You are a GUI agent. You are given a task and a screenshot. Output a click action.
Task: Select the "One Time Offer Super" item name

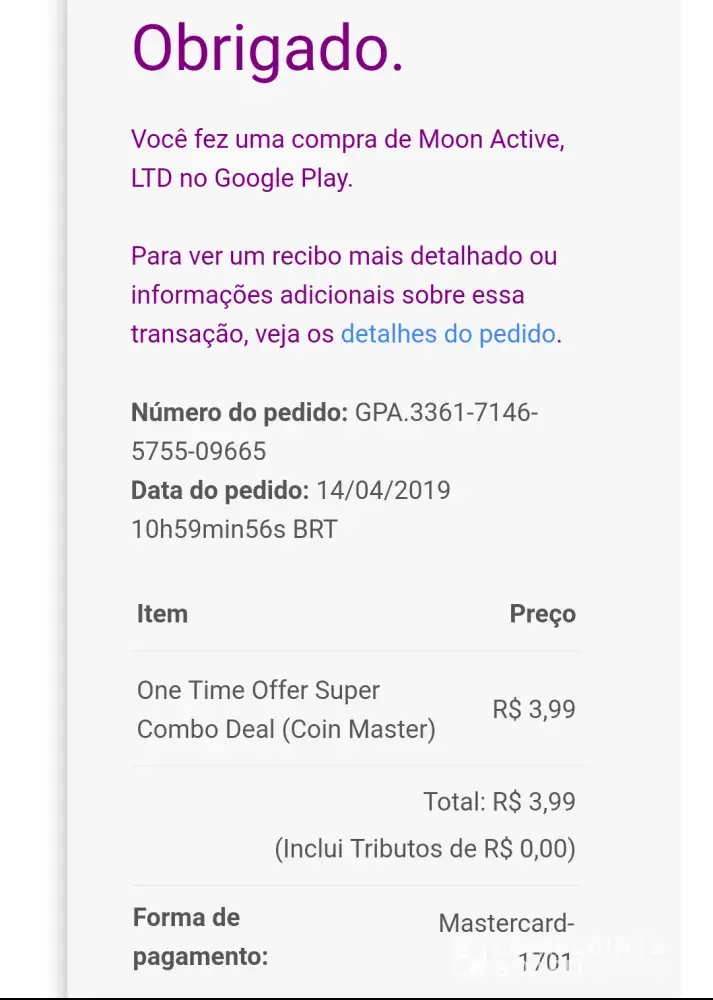(x=258, y=690)
